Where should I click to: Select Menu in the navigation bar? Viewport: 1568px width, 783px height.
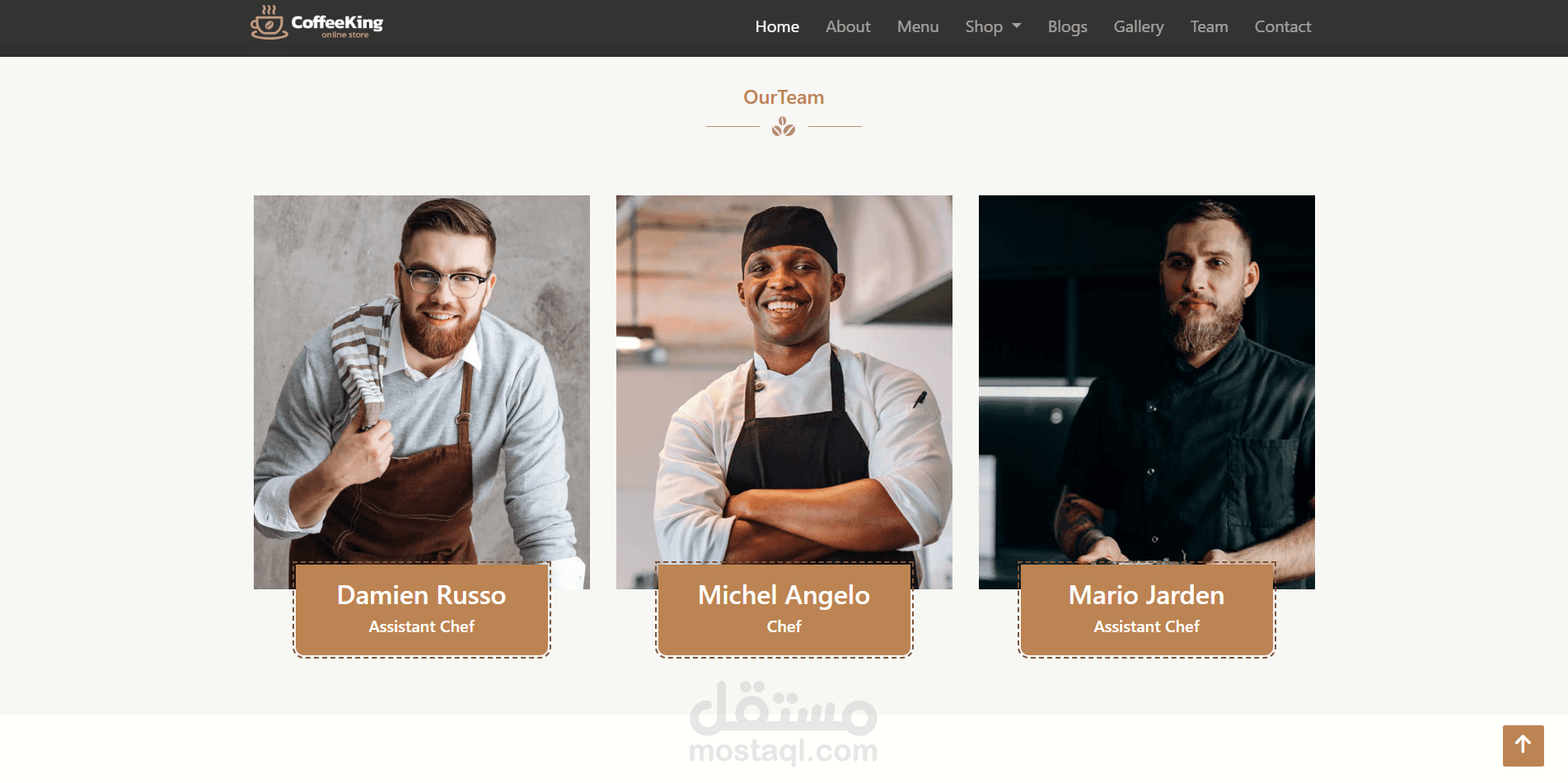pos(918,26)
